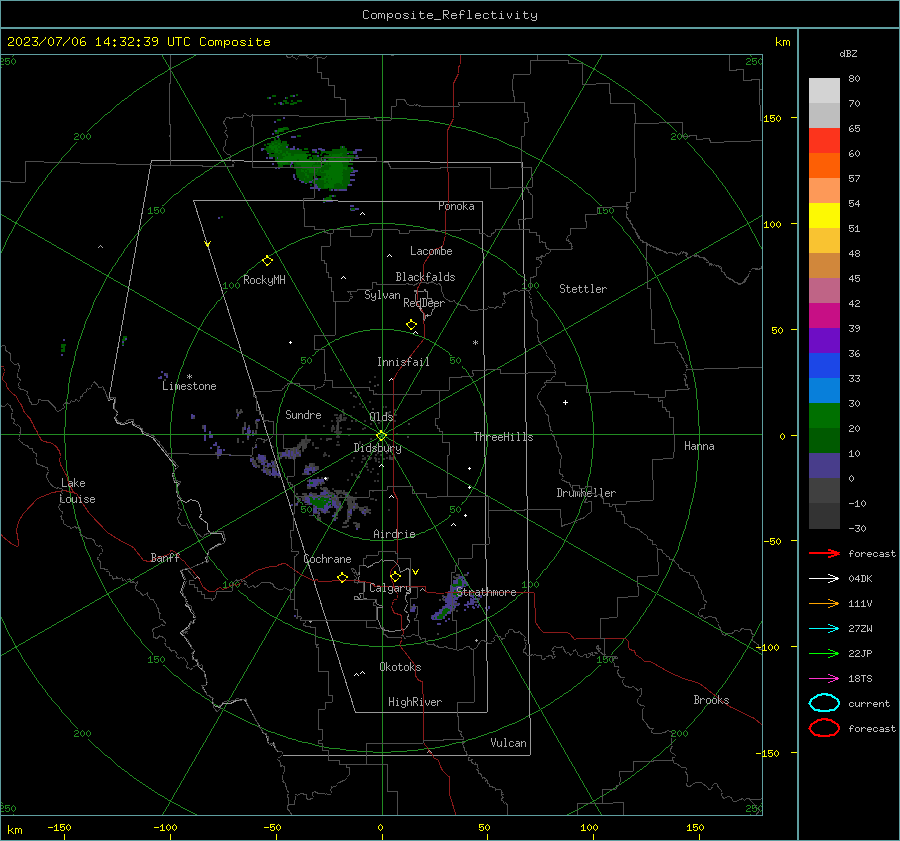
Task: Click the cyan 27ZW arrow in legend
Action: pos(824,629)
